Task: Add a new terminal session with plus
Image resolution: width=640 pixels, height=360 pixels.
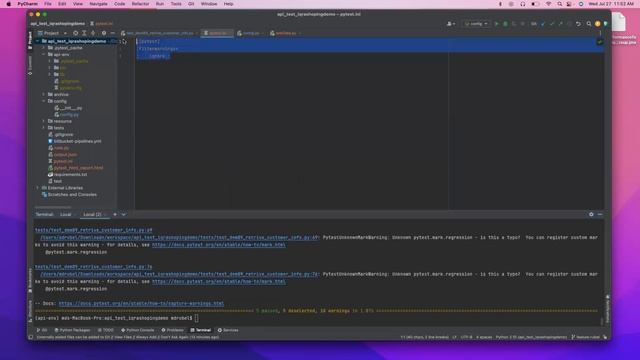Action: [115, 214]
